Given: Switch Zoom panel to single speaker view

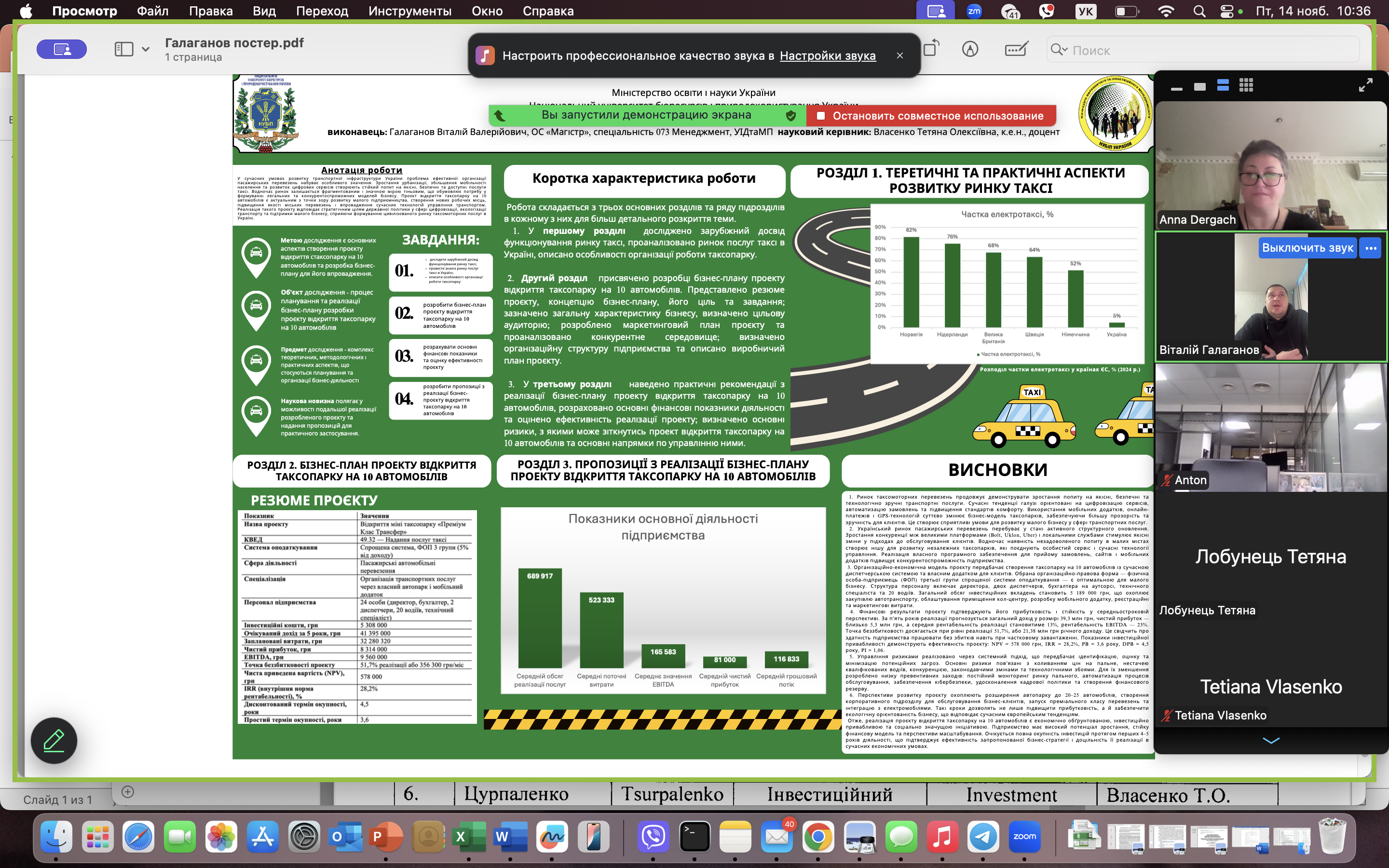Looking at the screenshot, I should click(1199, 87).
